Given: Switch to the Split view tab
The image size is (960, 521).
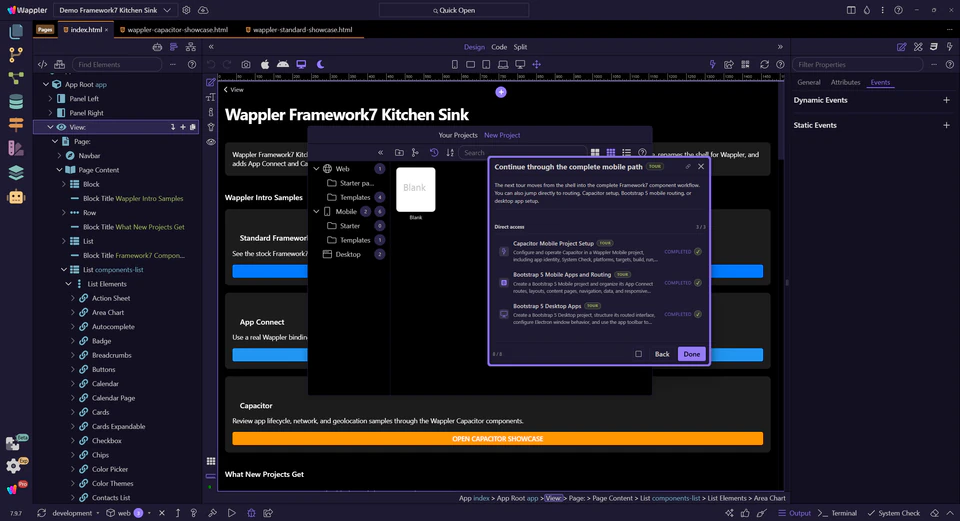Looking at the screenshot, I should (520, 47).
